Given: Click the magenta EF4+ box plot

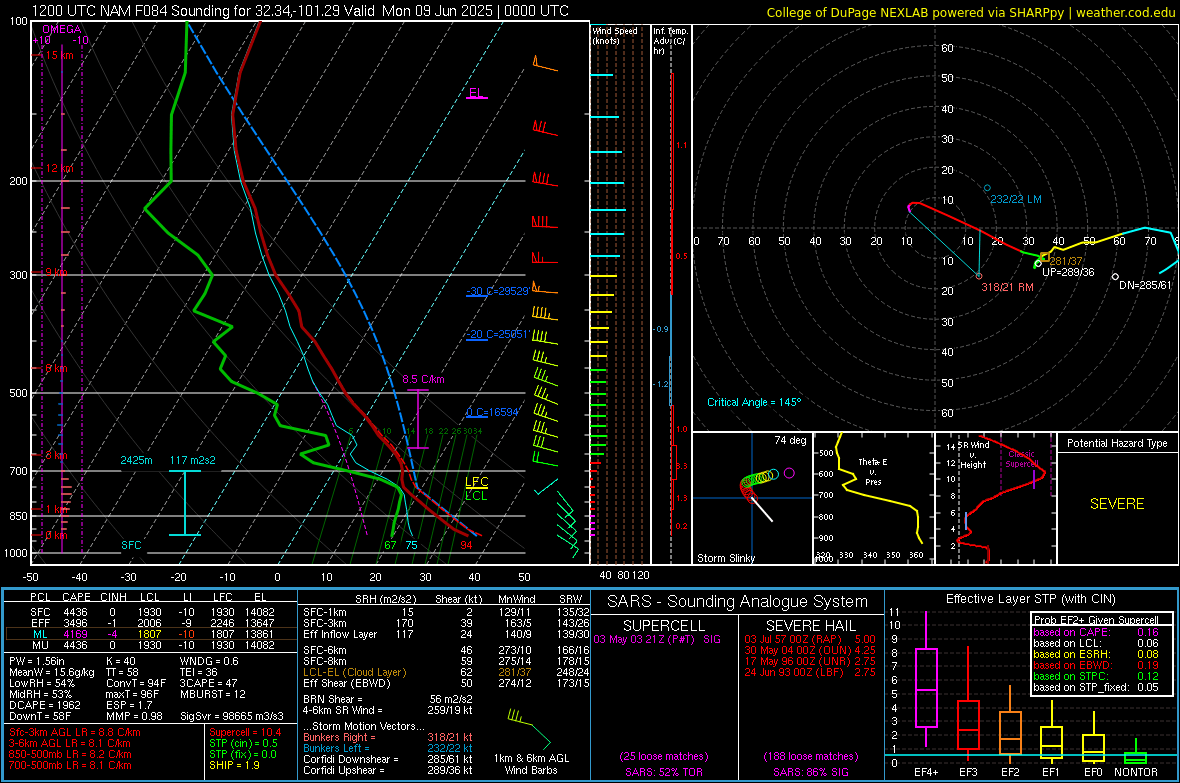Looking at the screenshot, I should click(x=926, y=681).
